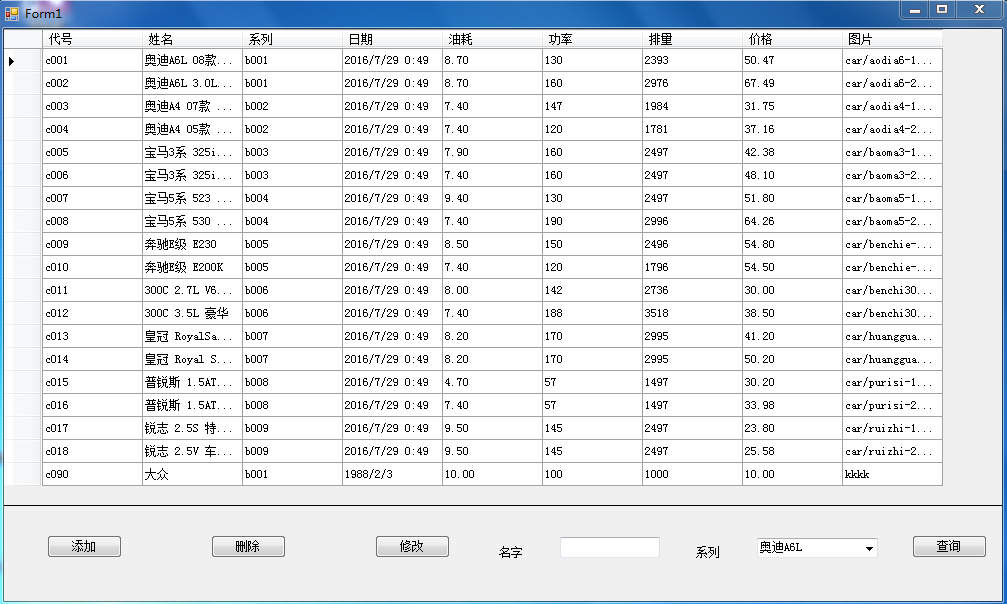Select the image cell car/ruizhi-1...

coord(893,429)
